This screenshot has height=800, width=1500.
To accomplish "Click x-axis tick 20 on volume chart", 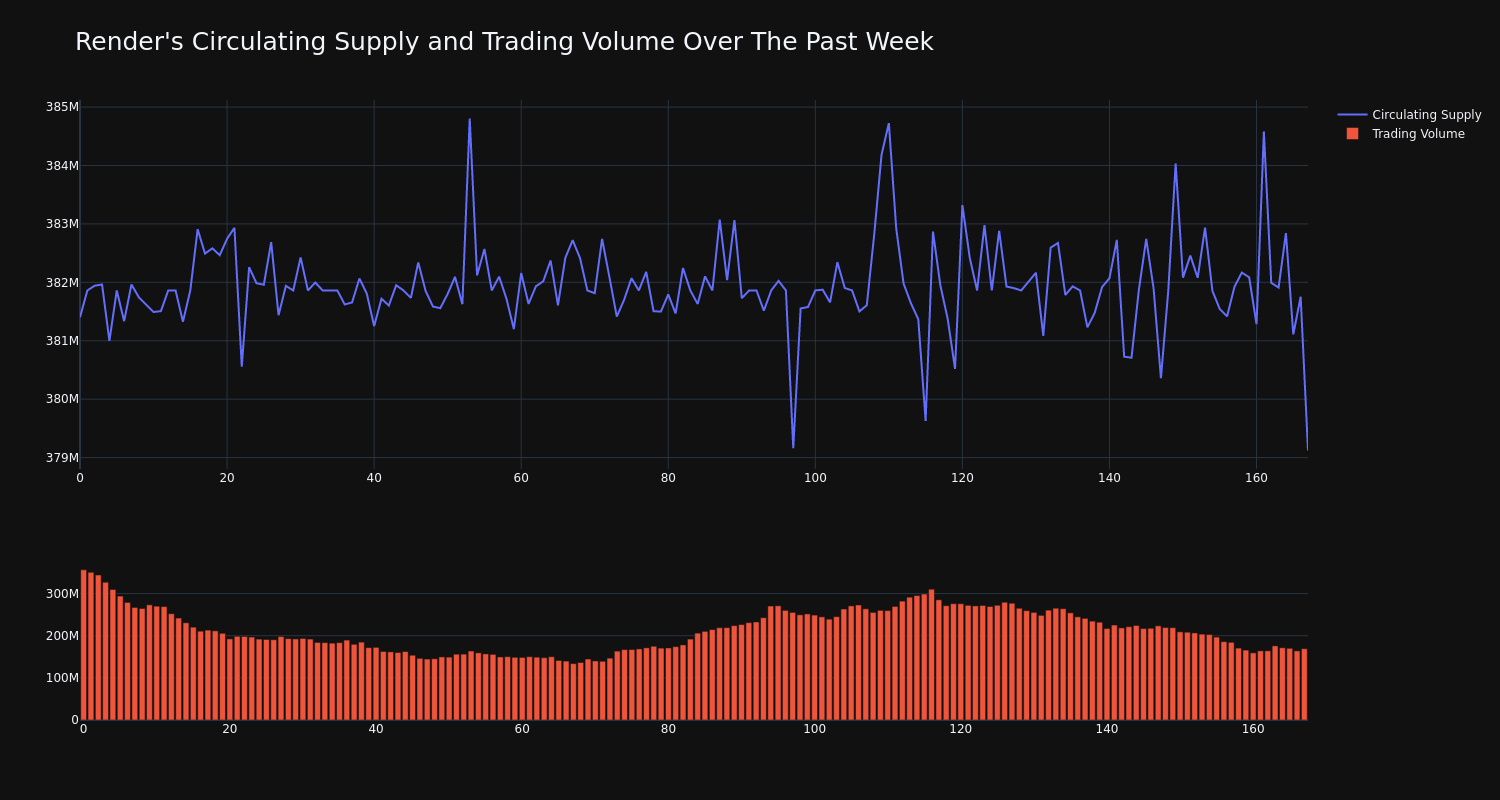I will (x=230, y=729).
